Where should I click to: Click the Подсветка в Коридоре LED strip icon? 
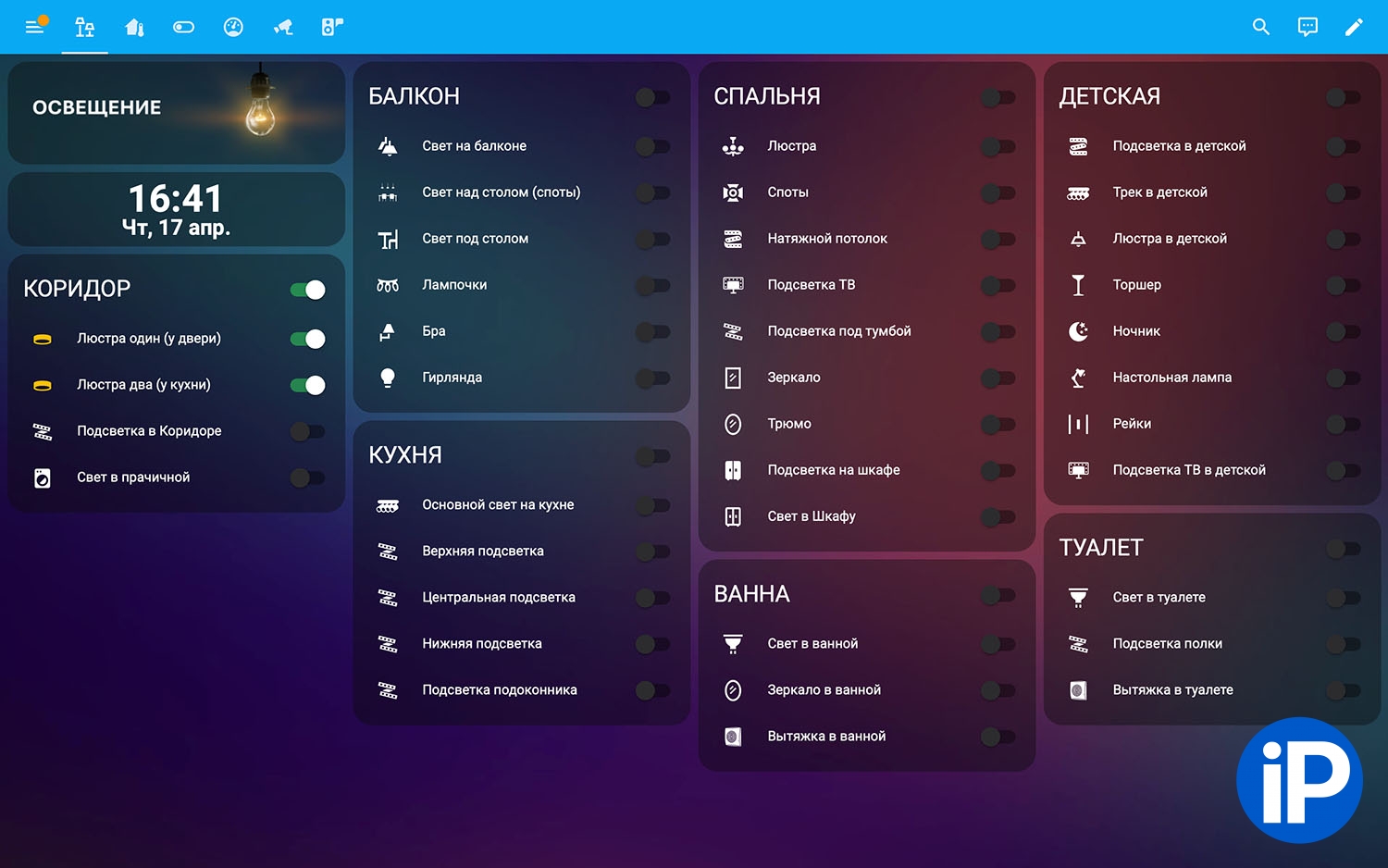click(x=43, y=431)
